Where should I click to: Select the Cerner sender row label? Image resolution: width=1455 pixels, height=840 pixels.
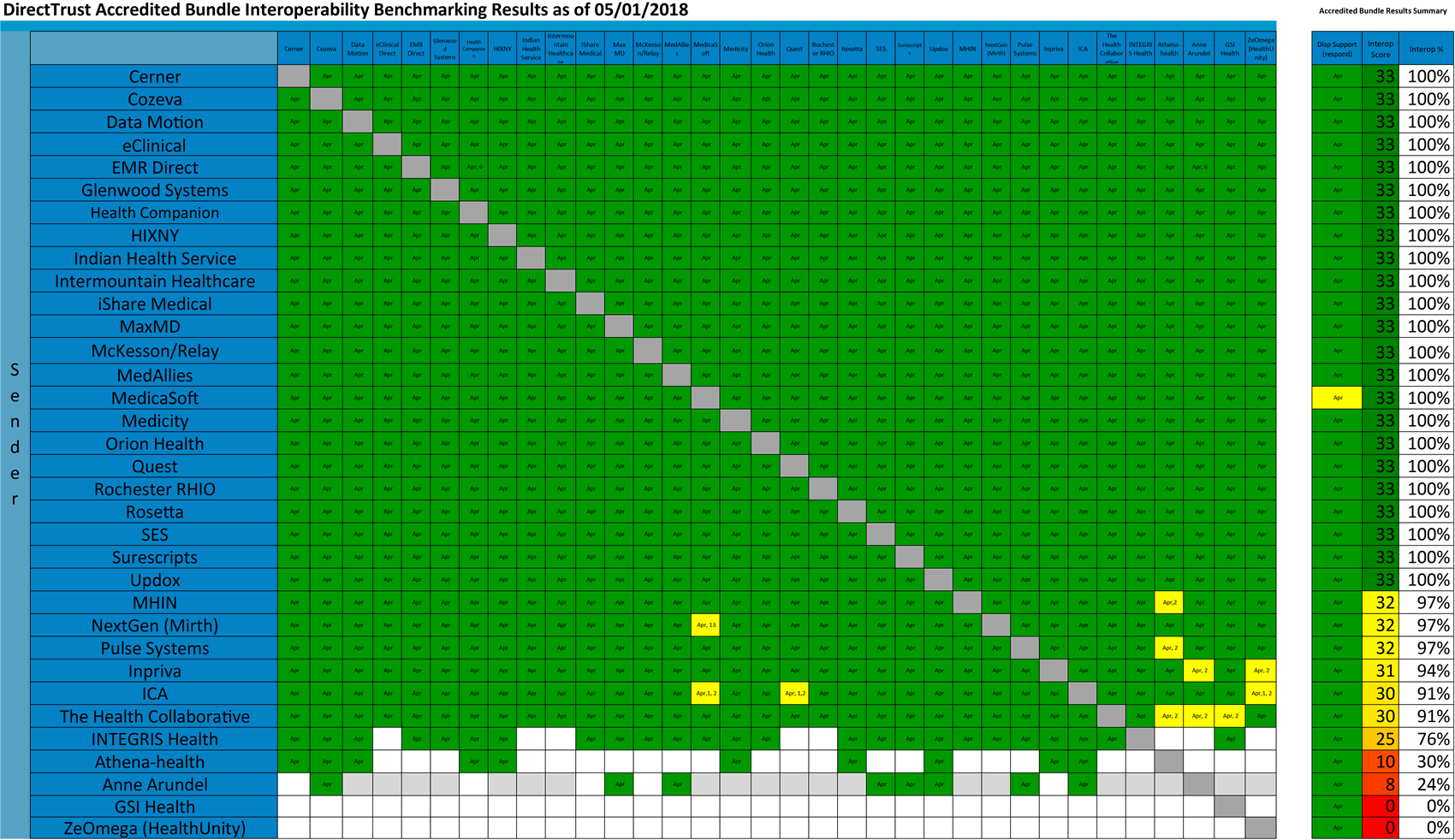[x=154, y=76]
